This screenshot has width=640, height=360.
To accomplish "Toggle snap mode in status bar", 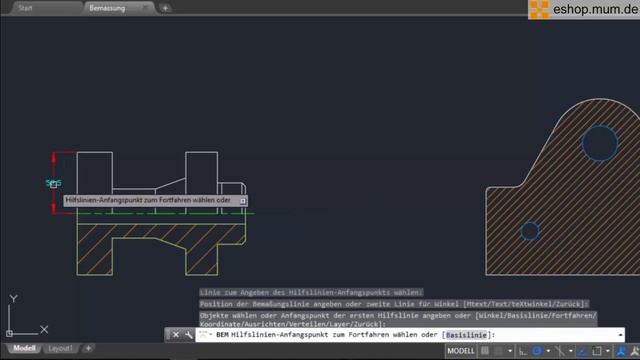I will [498, 351].
